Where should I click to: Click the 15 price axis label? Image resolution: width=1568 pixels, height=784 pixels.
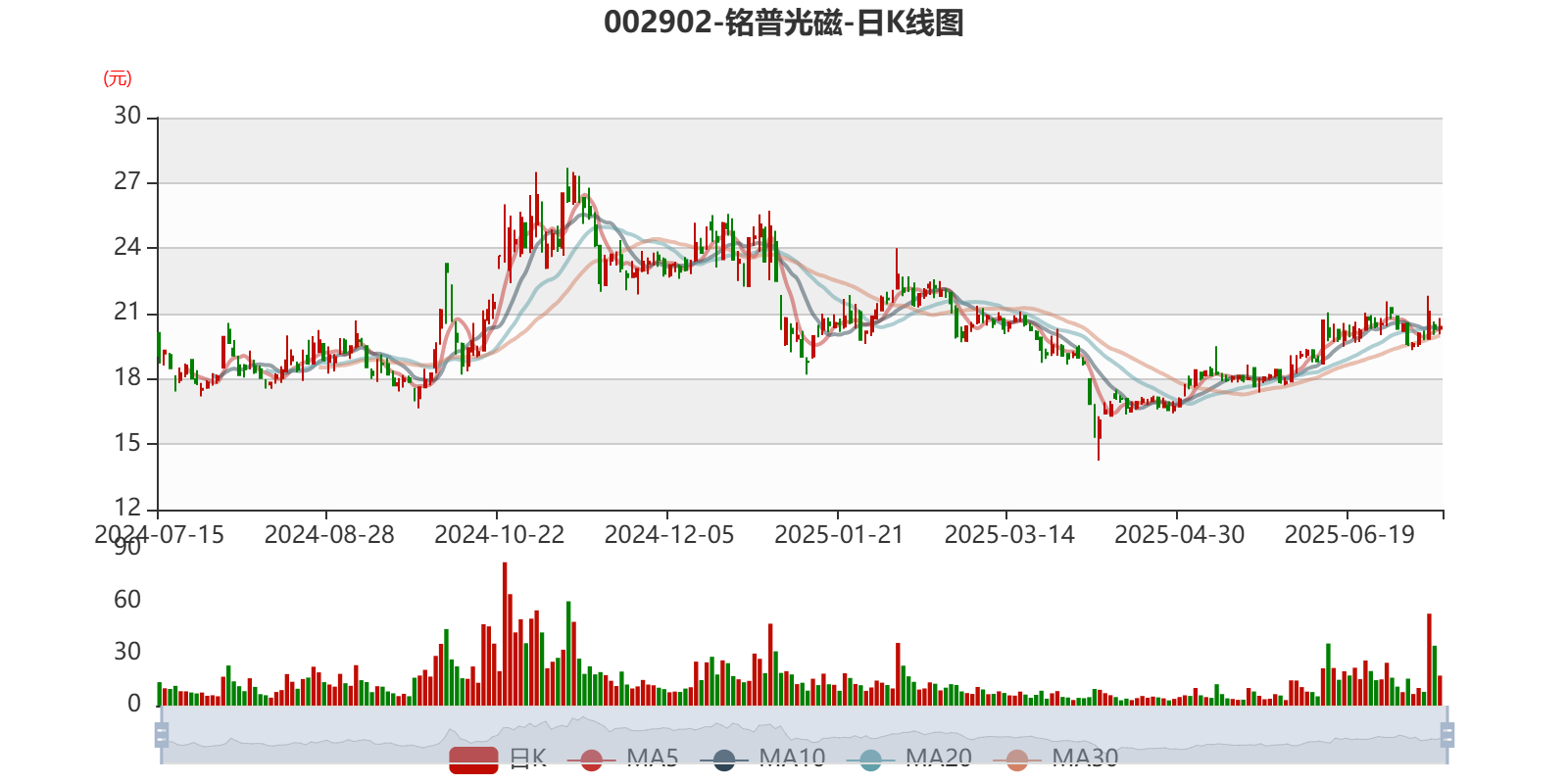127,442
